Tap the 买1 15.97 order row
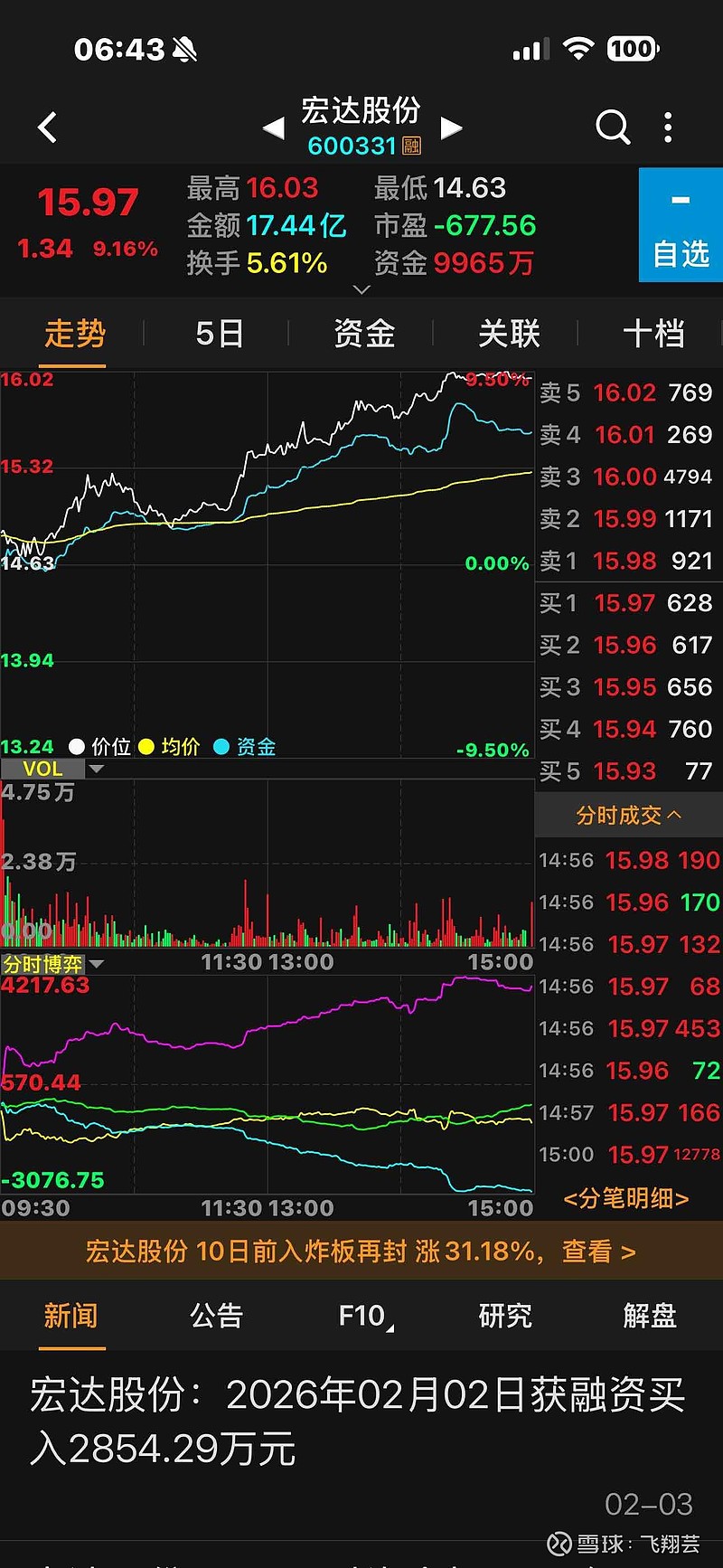Image resolution: width=723 pixels, height=1568 pixels. point(627,603)
